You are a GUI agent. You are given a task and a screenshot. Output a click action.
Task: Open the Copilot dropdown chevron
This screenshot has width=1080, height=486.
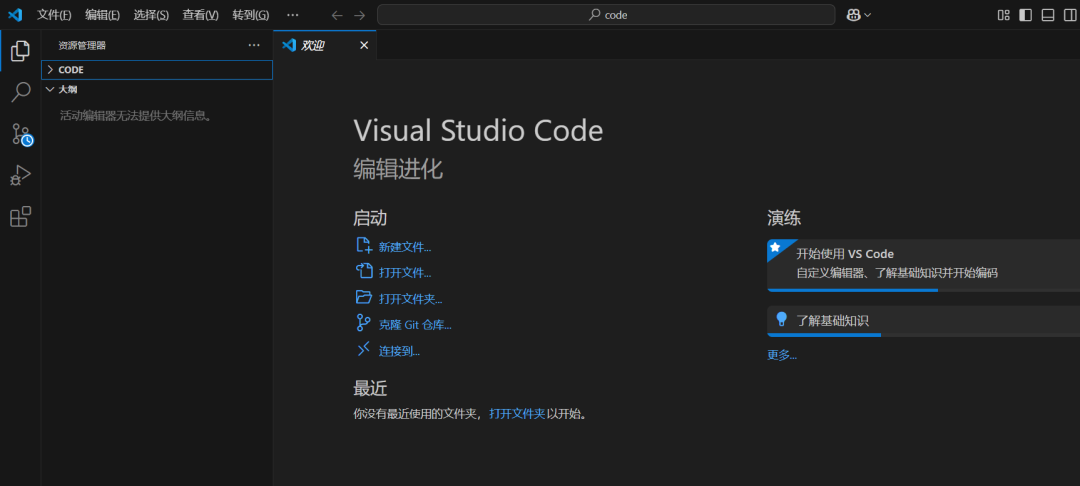867,15
